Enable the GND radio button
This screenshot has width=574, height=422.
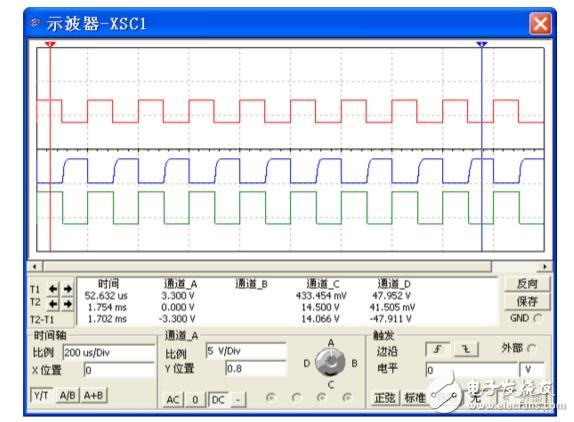click(537, 318)
